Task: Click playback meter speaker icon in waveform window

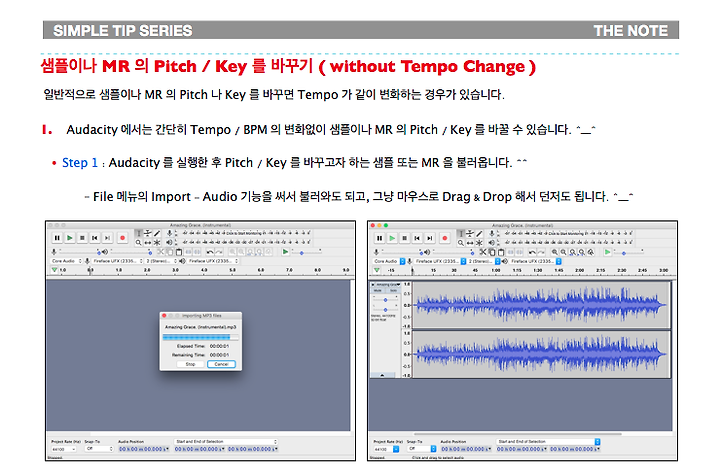Action: coord(492,243)
